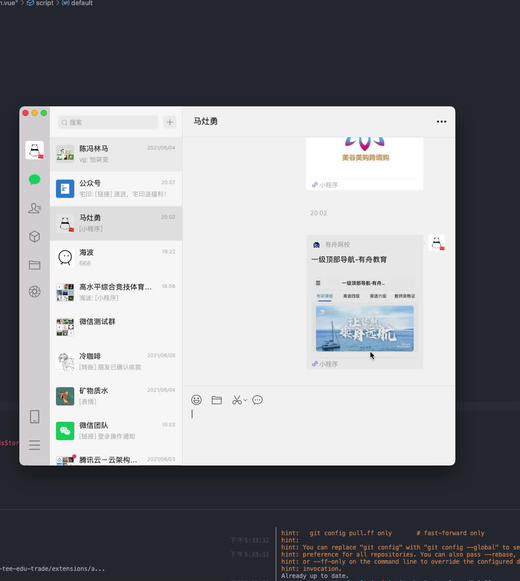
Task: Open the 海波 conversation
Action: (116, 258)
